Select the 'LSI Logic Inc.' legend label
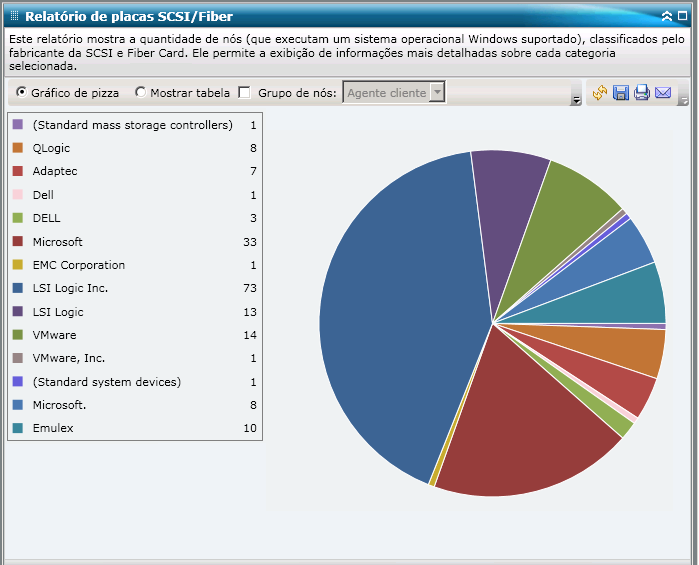Viewport: 699px width, 565px height. (x=70, y=288)
